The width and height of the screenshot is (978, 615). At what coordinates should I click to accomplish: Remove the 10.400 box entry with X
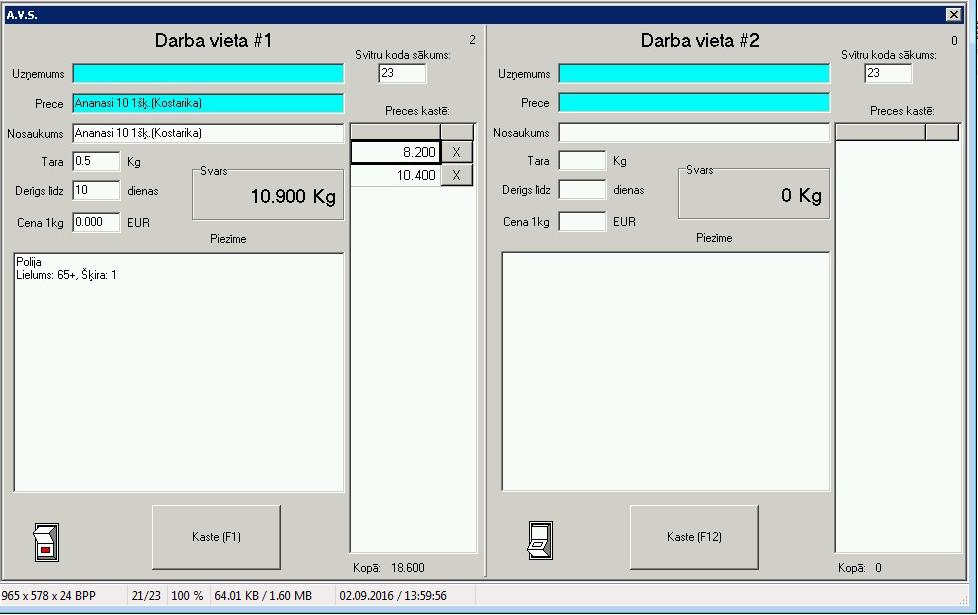pos(456,176)
